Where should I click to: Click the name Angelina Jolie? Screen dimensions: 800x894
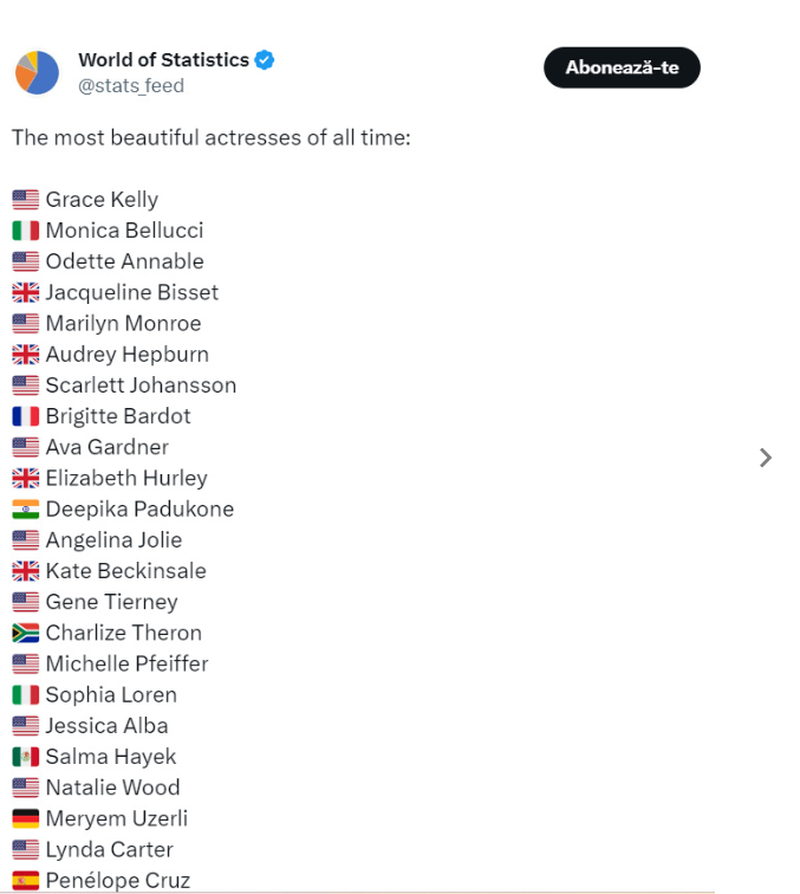113,540
